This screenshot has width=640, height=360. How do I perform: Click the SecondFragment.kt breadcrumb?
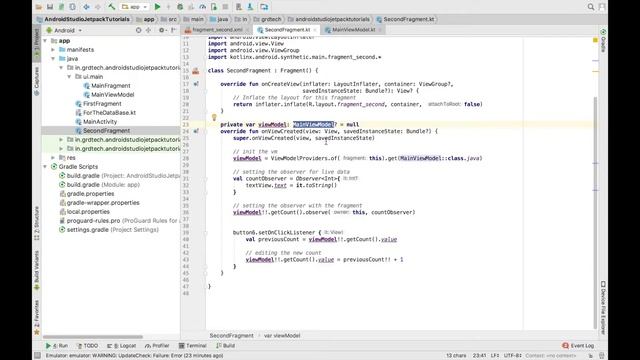pos(405,19)
